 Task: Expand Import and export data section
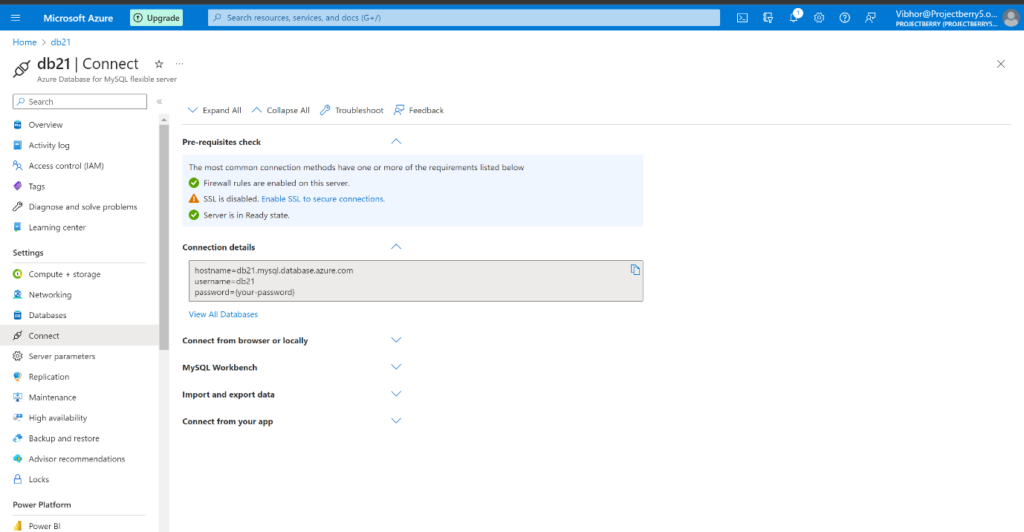pyautogui.click(x=396, y=394)
